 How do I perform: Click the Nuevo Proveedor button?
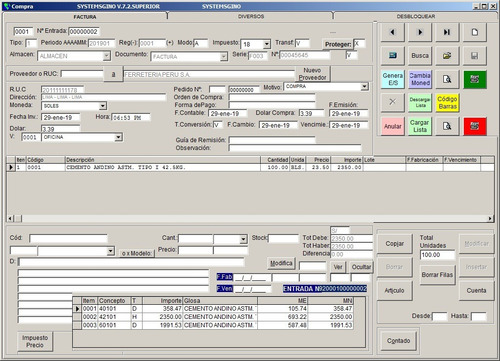pyautogui.click(x=312, y=74)
